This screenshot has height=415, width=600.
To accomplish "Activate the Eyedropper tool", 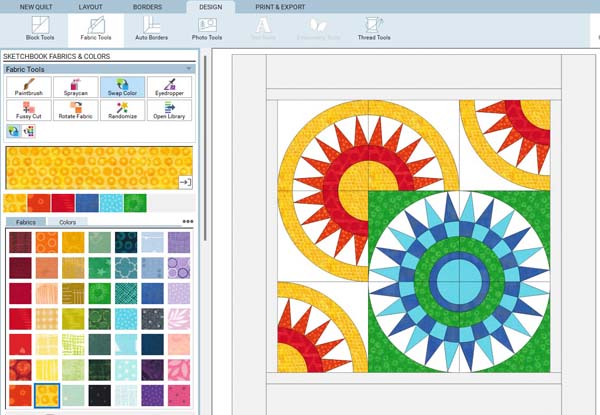I will click(169, 87).
